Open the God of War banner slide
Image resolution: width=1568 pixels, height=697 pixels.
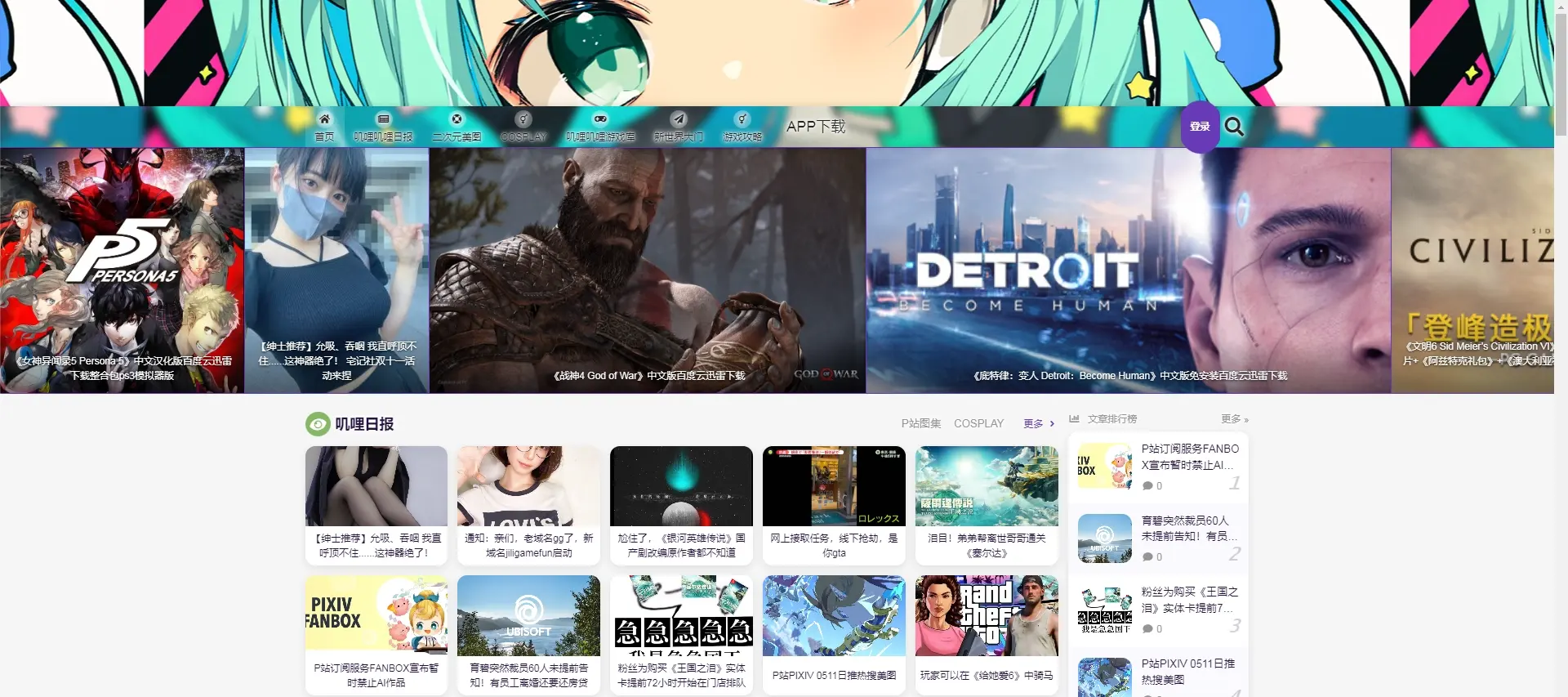(x=647, y=270)
